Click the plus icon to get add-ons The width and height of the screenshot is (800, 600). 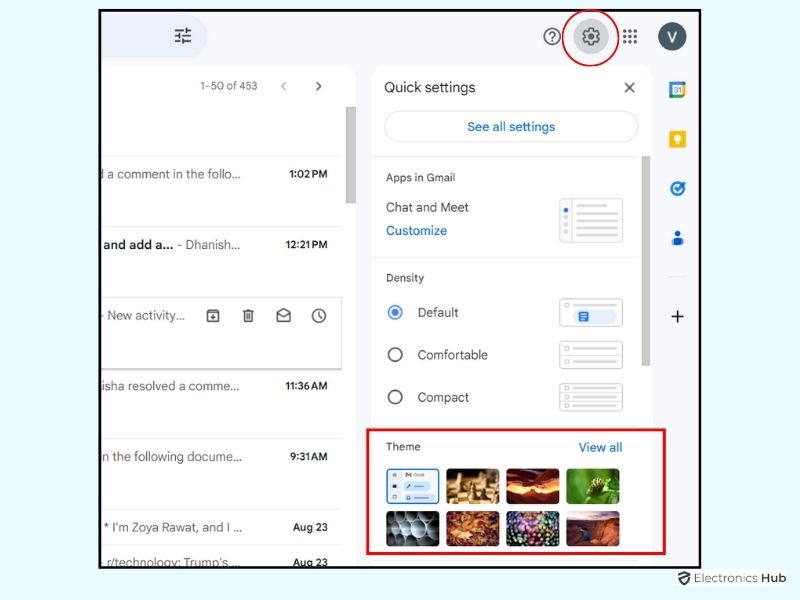coord(677,316)
